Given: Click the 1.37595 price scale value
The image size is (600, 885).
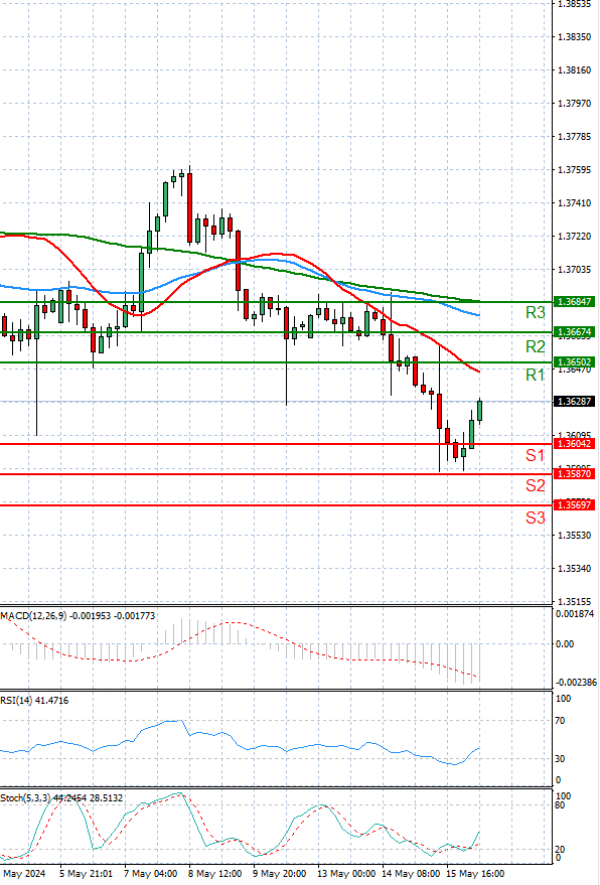Looking at the screenshot, I should tap(574, 170).
